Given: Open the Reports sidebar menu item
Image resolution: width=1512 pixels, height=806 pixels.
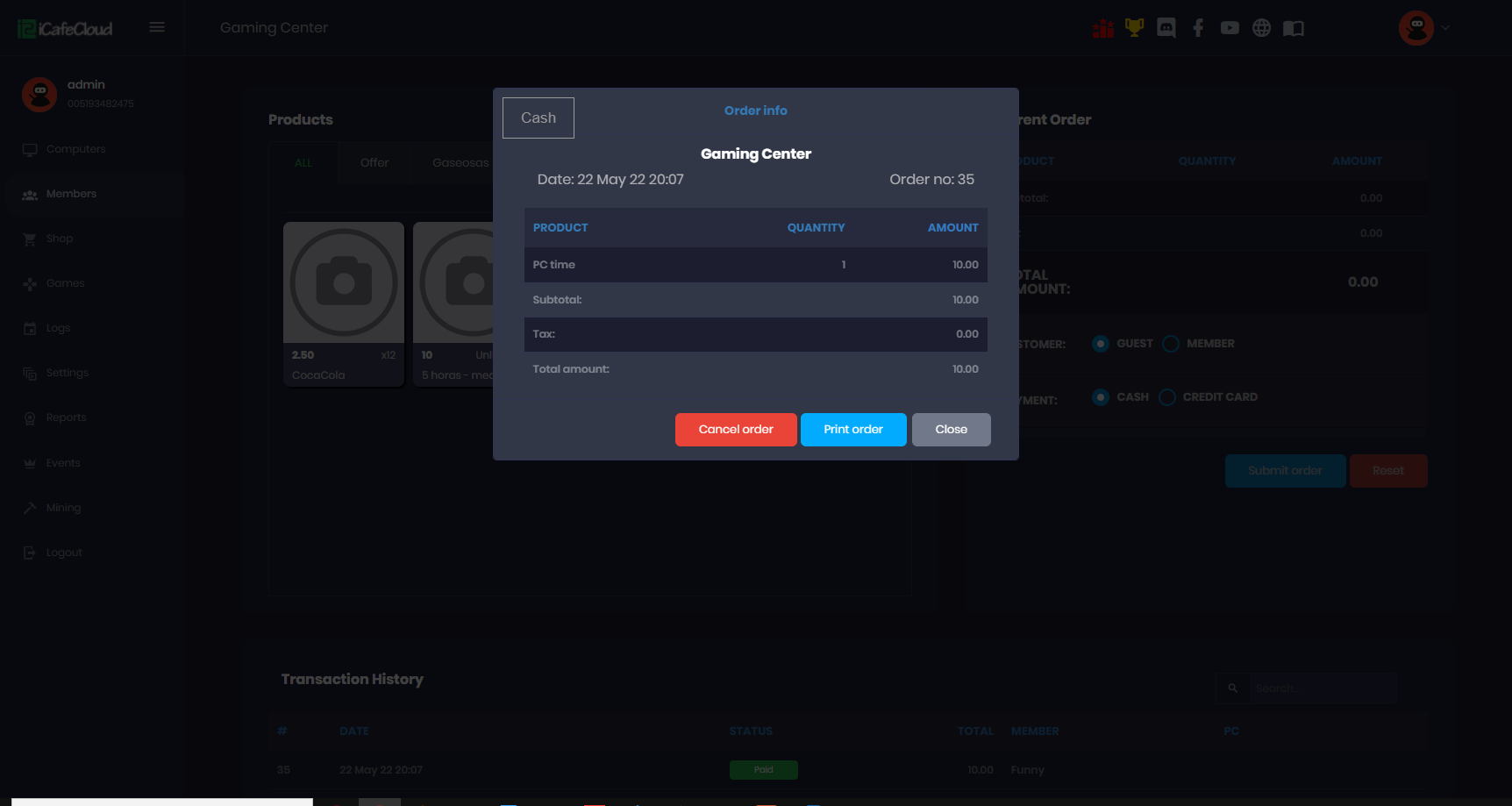Looking at the screenshot, I should click(66, 417).
